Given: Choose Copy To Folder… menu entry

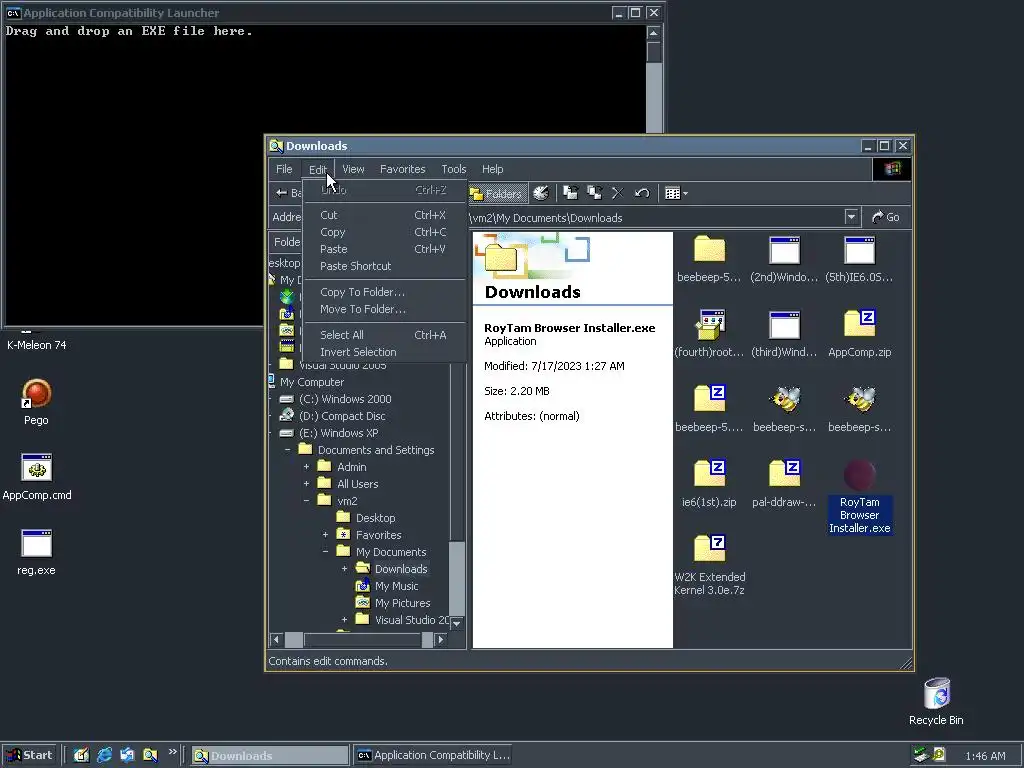Looking at the screenshot, I should pyautogui.click(x=384, y=292).
